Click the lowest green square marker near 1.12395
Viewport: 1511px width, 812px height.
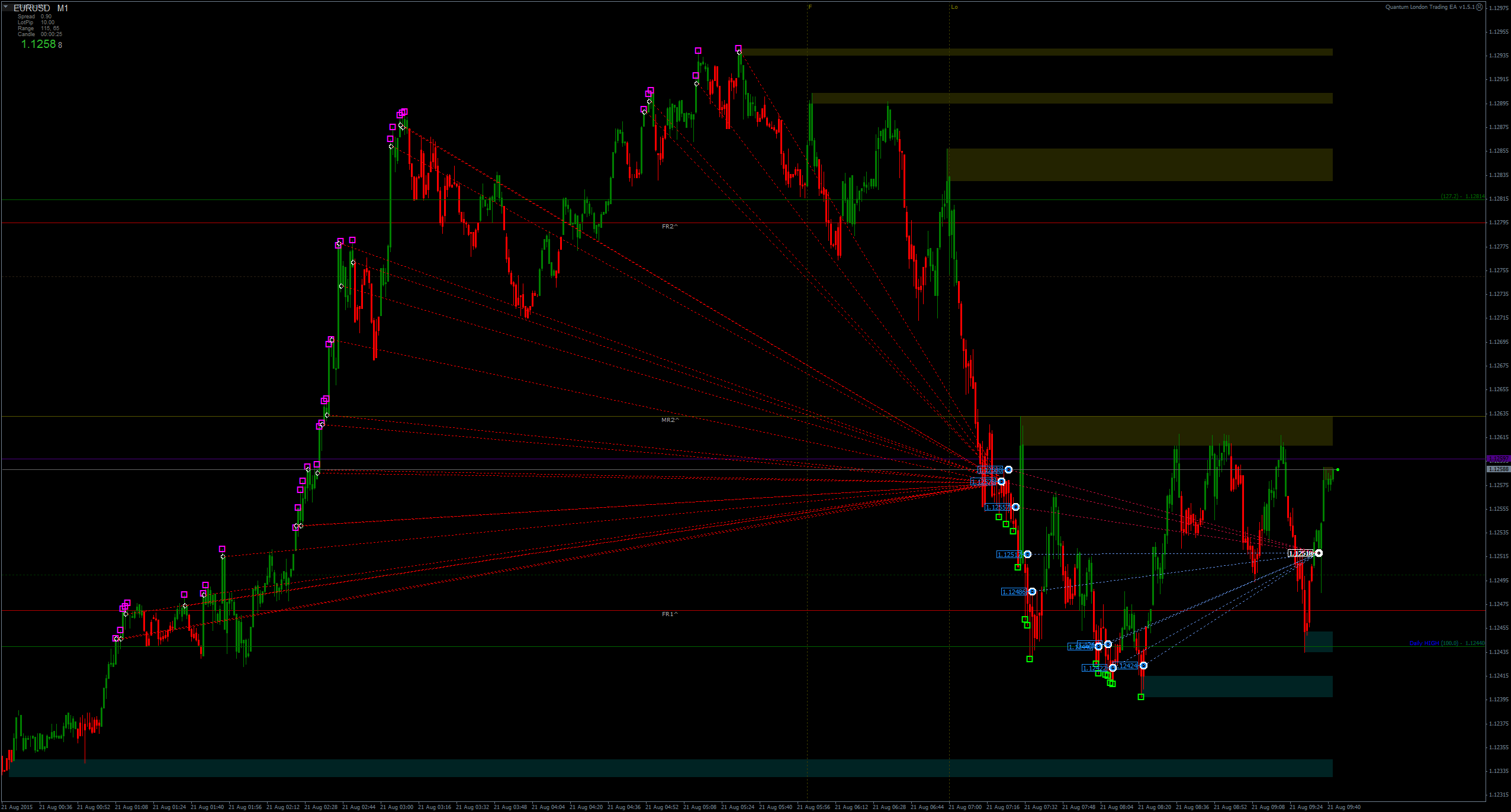1141,697
